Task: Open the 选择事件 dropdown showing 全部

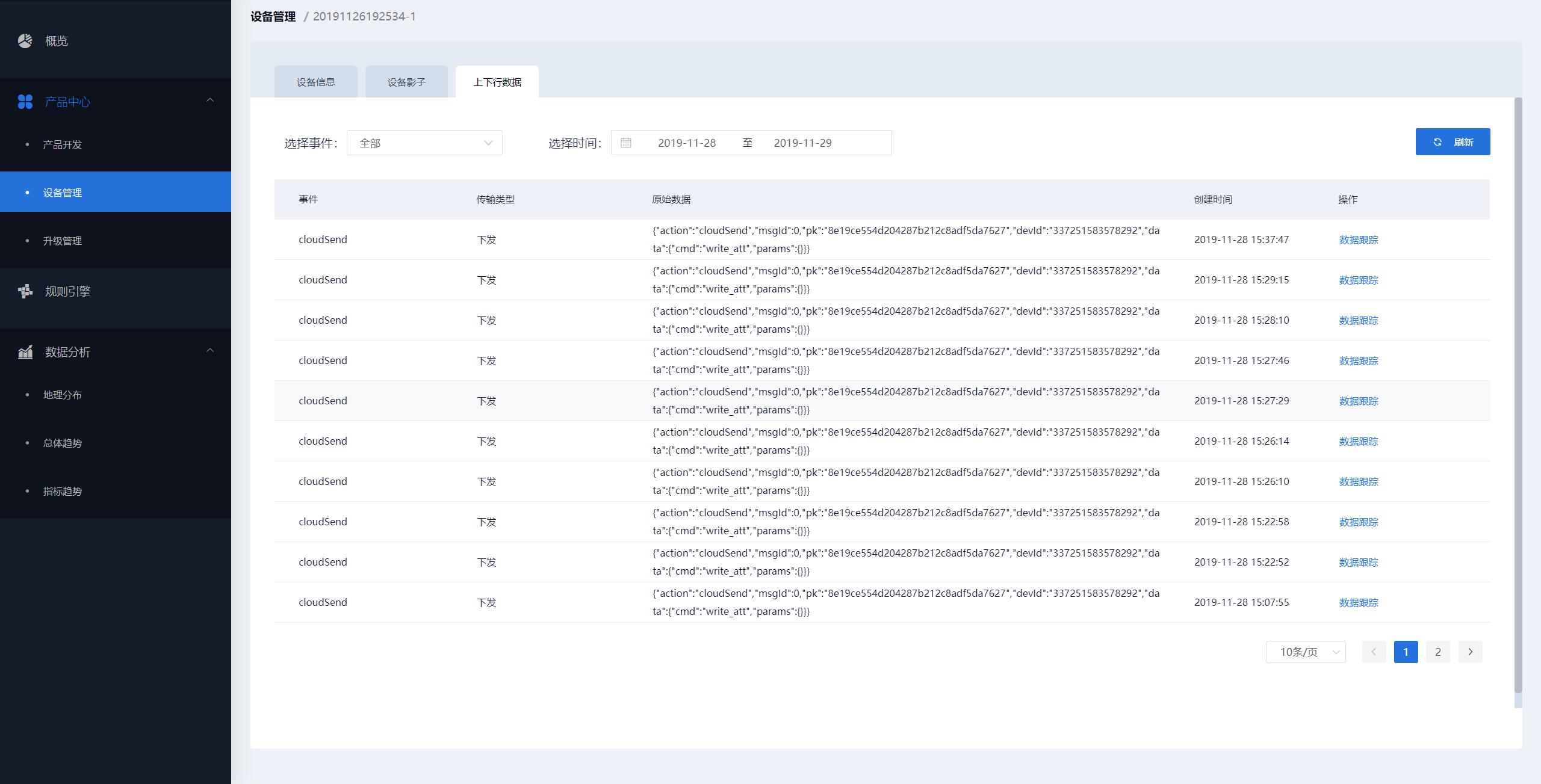Action: point(424,143)
